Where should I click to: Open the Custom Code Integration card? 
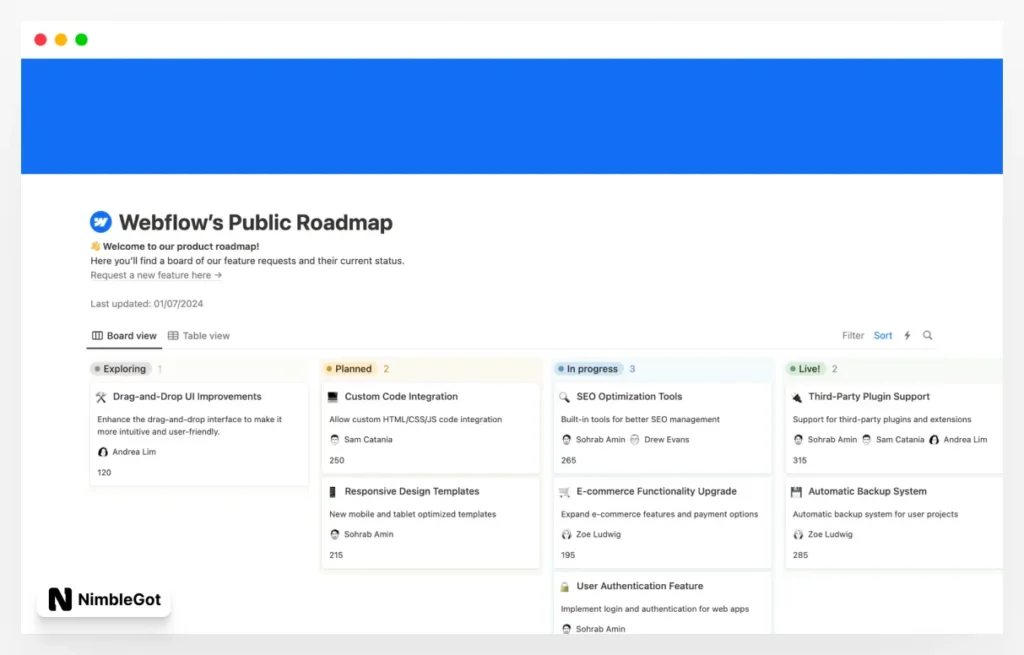[x=401, y=397]
